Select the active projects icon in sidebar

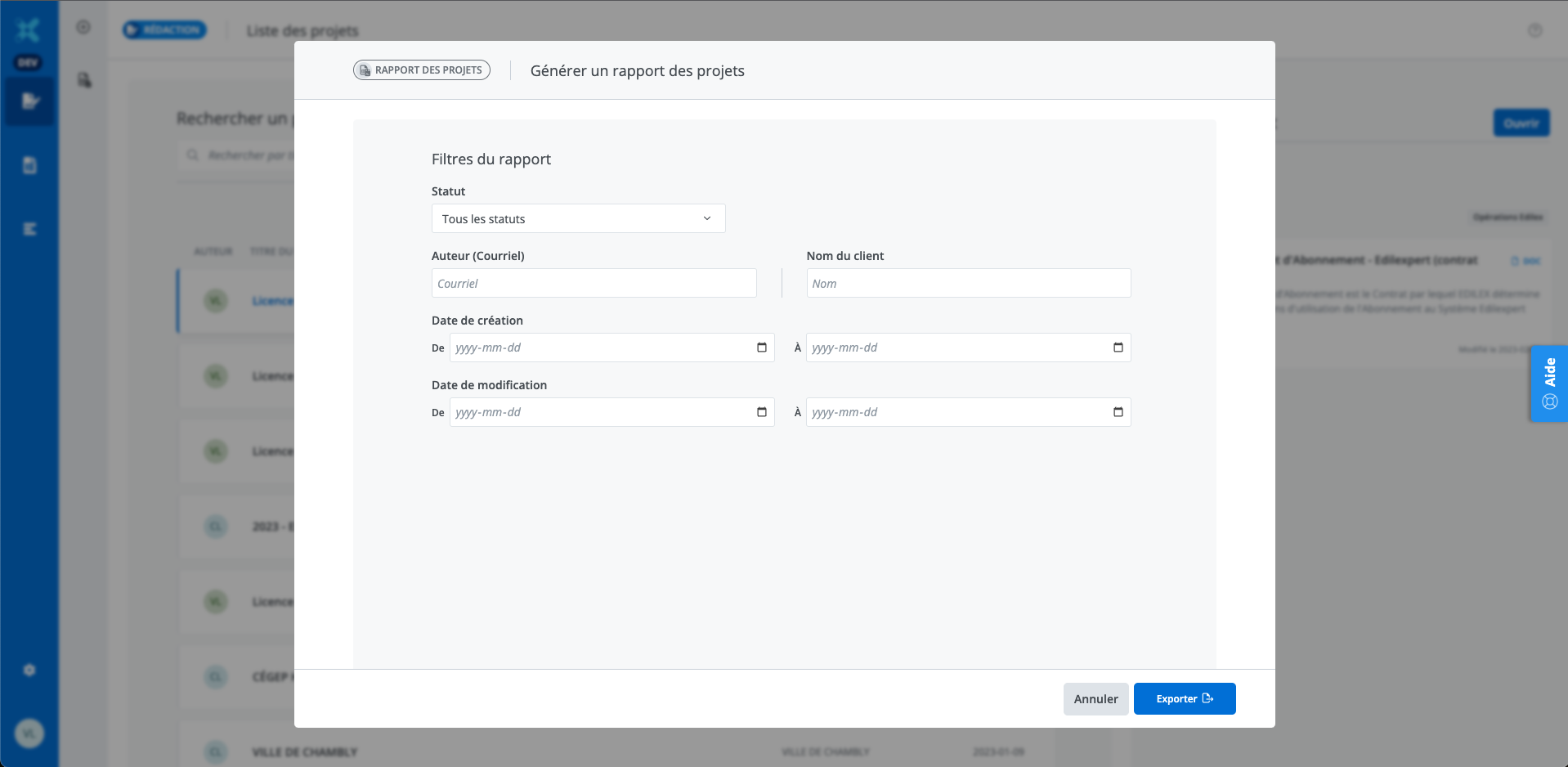(x=29, y=101)
